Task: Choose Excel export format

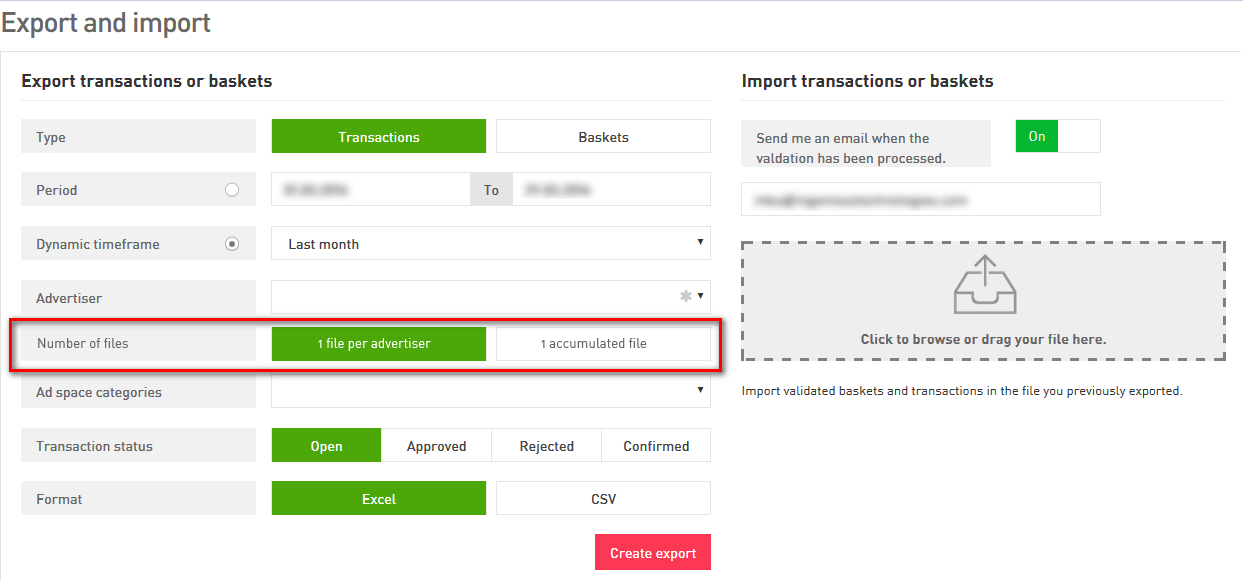Action: point(379,498)
